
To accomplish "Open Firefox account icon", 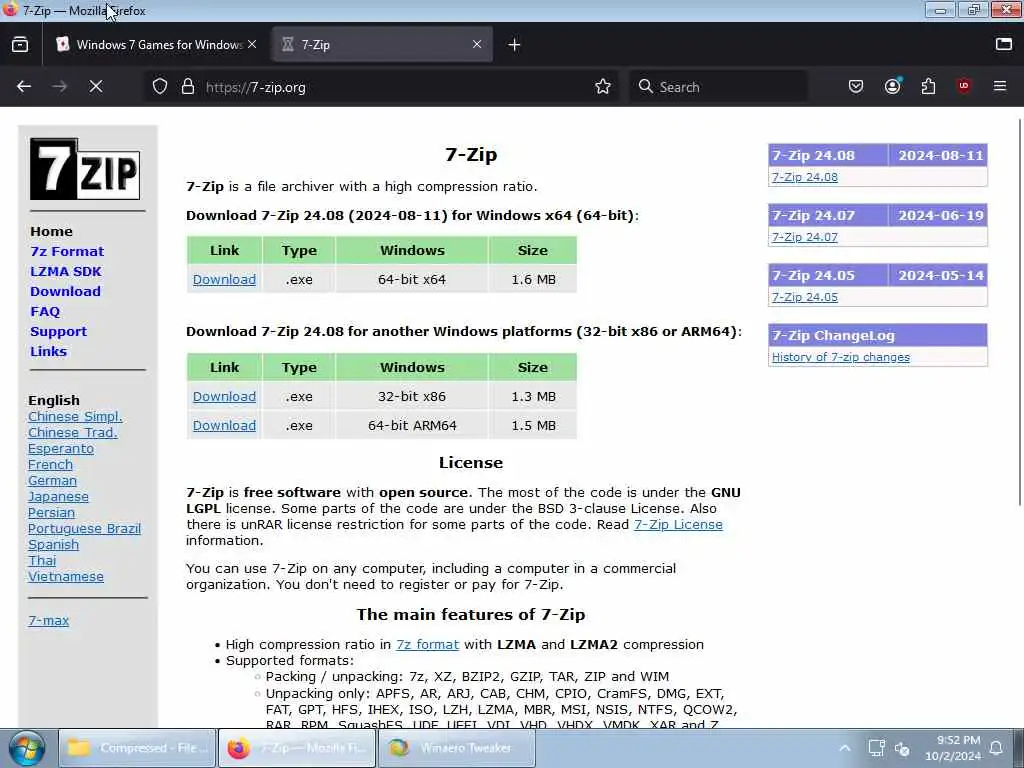I will pos(892,86).
